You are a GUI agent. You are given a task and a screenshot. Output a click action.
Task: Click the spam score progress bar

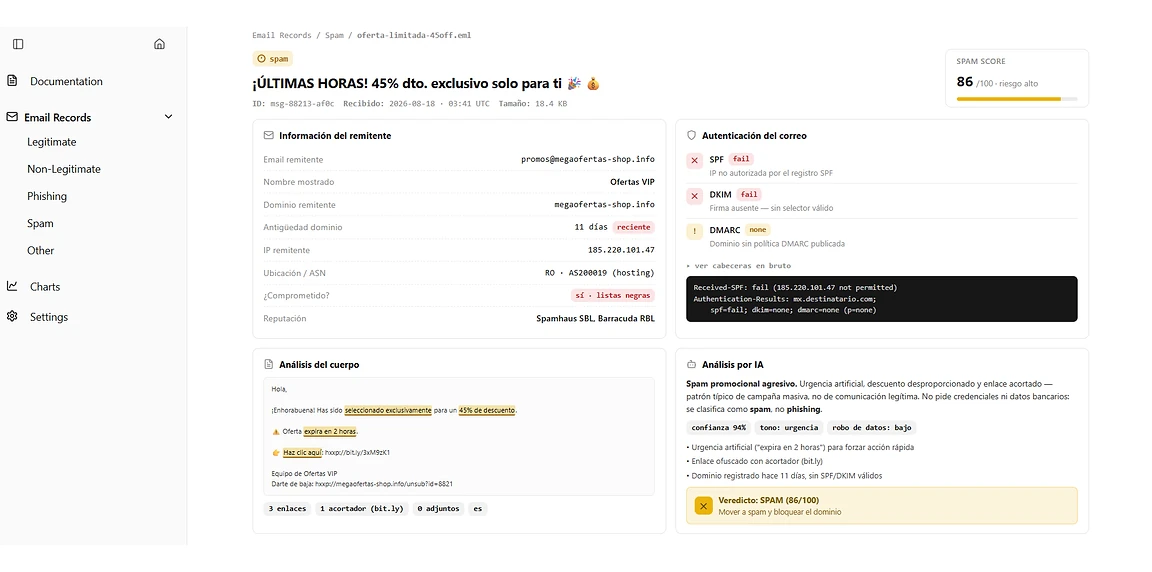pyautogui.click(x=1017, y=98)
